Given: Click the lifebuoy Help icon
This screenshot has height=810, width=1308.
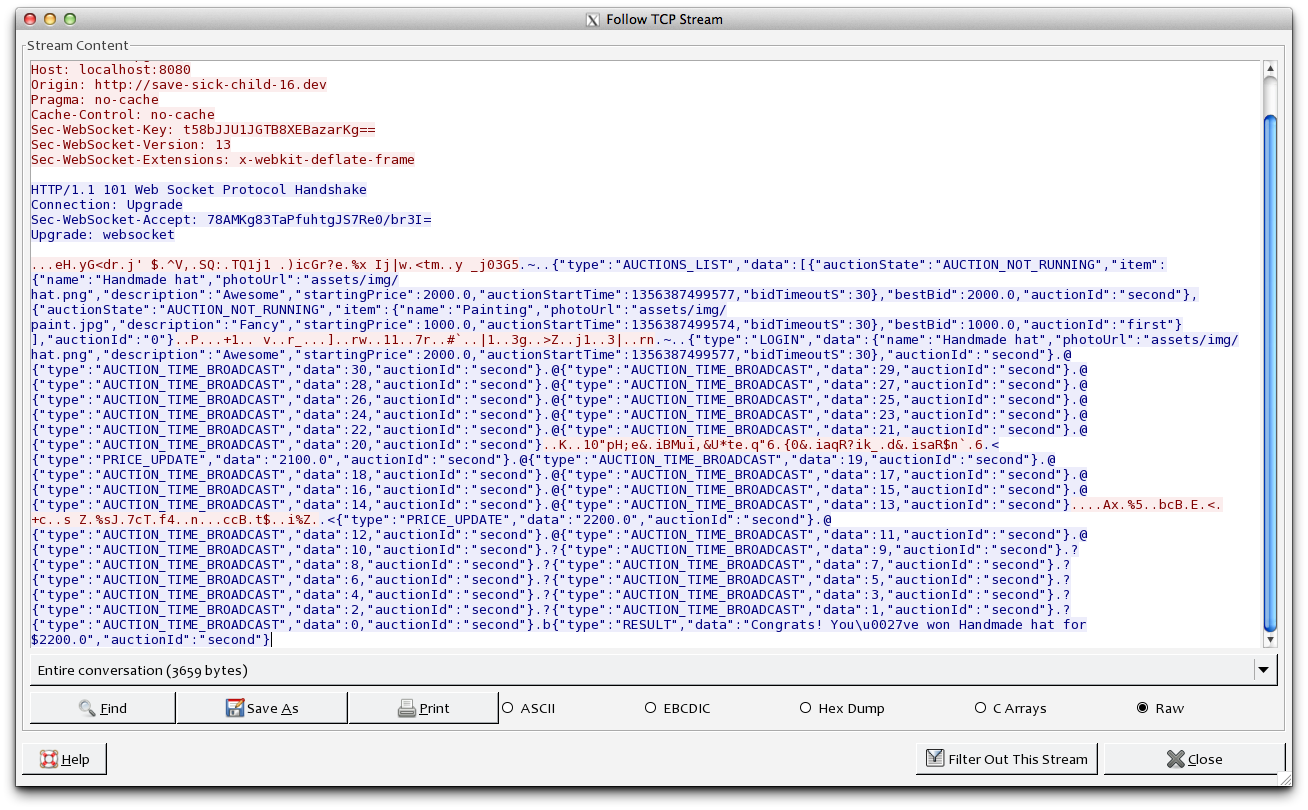Looking at the screenshot, I should pyautogui.click(x=49, y=759).
